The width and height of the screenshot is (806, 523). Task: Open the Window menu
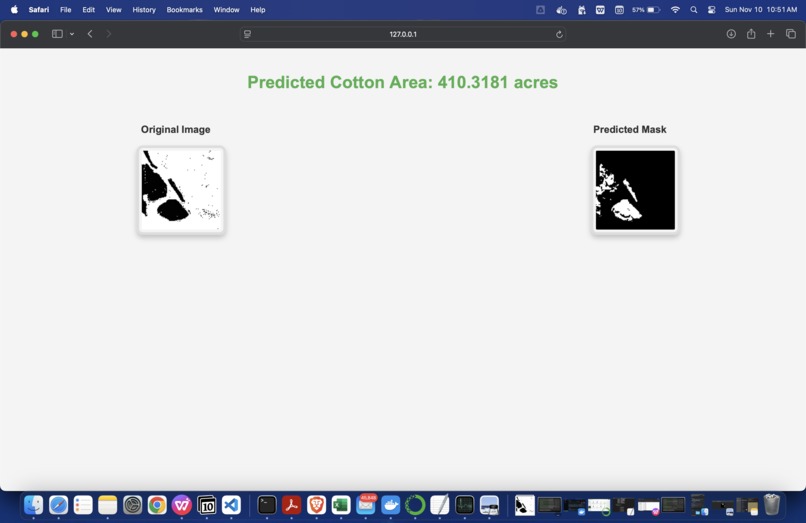pyautogui.click(x=226, y=10)
